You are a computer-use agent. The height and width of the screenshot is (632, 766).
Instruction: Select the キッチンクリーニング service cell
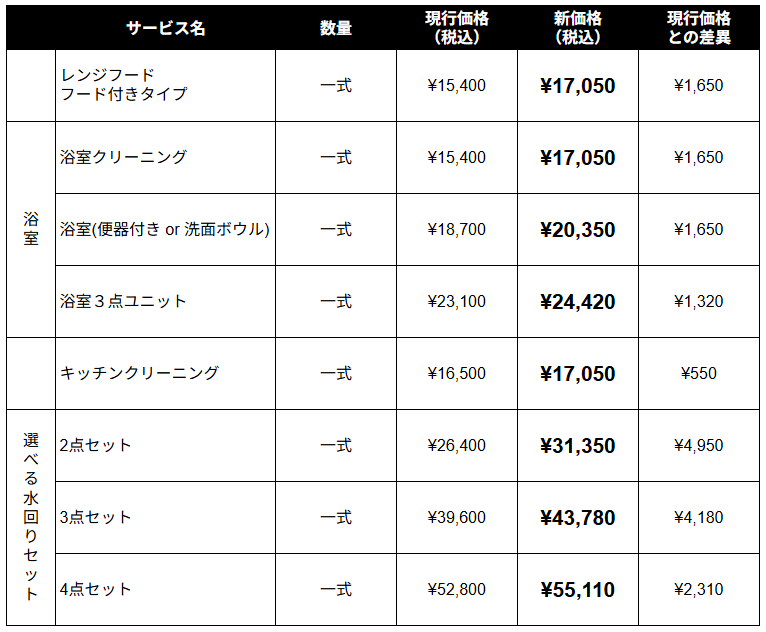139,373
